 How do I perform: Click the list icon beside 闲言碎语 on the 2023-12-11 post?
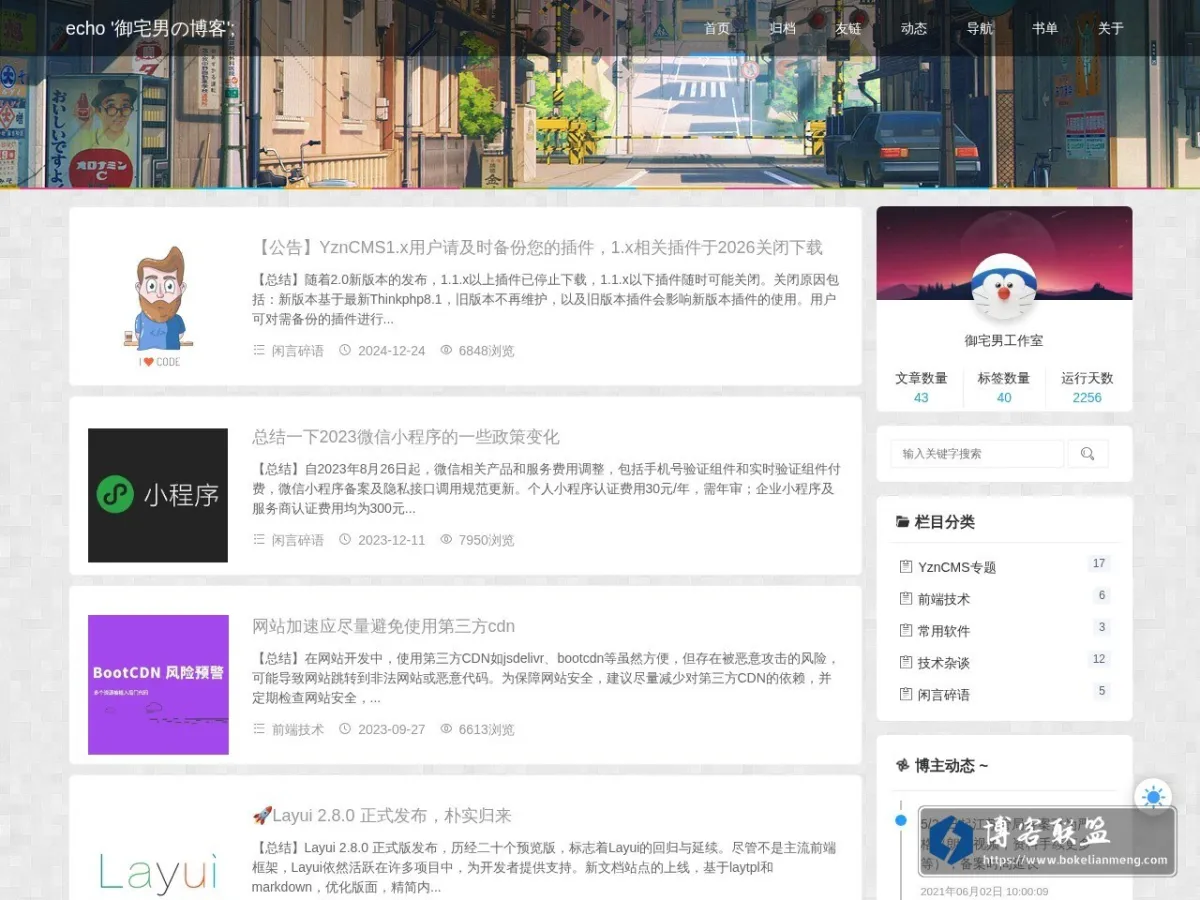point(259,539)
